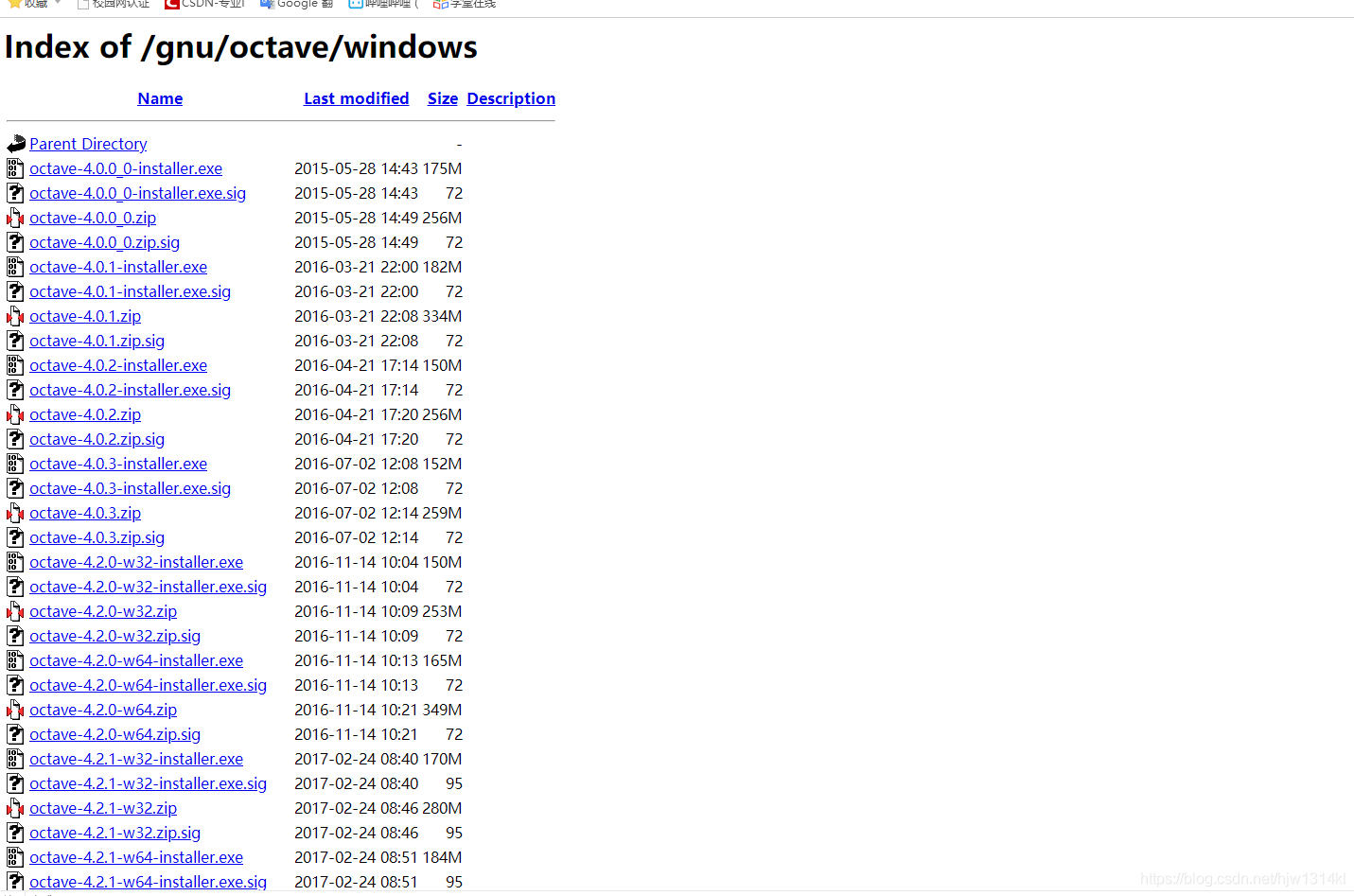Click the unknown-file icon beside octave-4.0.3.zip.sig
The image size is (1354, 896).
pos(15,537)
